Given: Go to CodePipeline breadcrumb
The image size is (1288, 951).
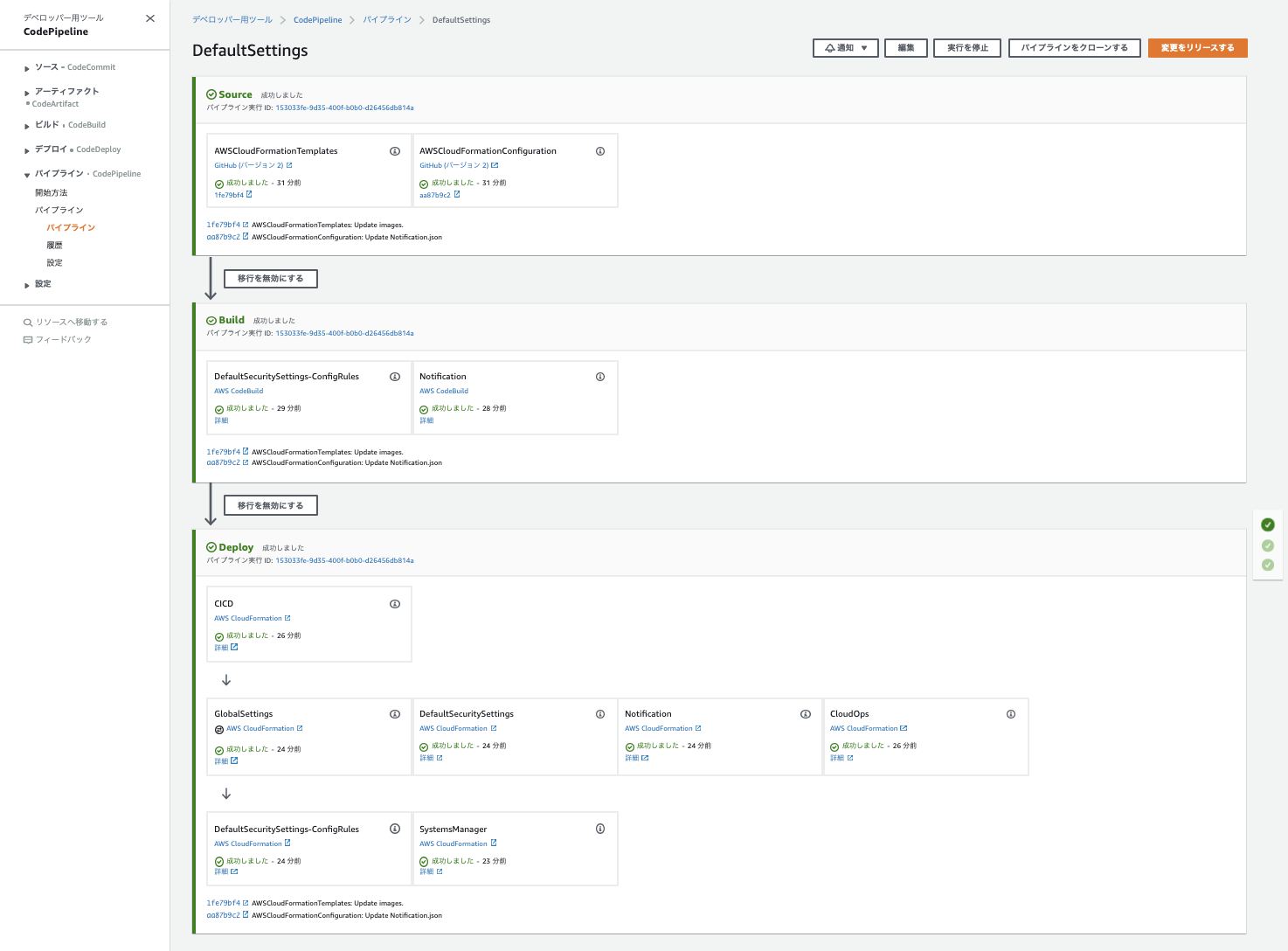Looking at the screenshot, I should pos(318,20).
